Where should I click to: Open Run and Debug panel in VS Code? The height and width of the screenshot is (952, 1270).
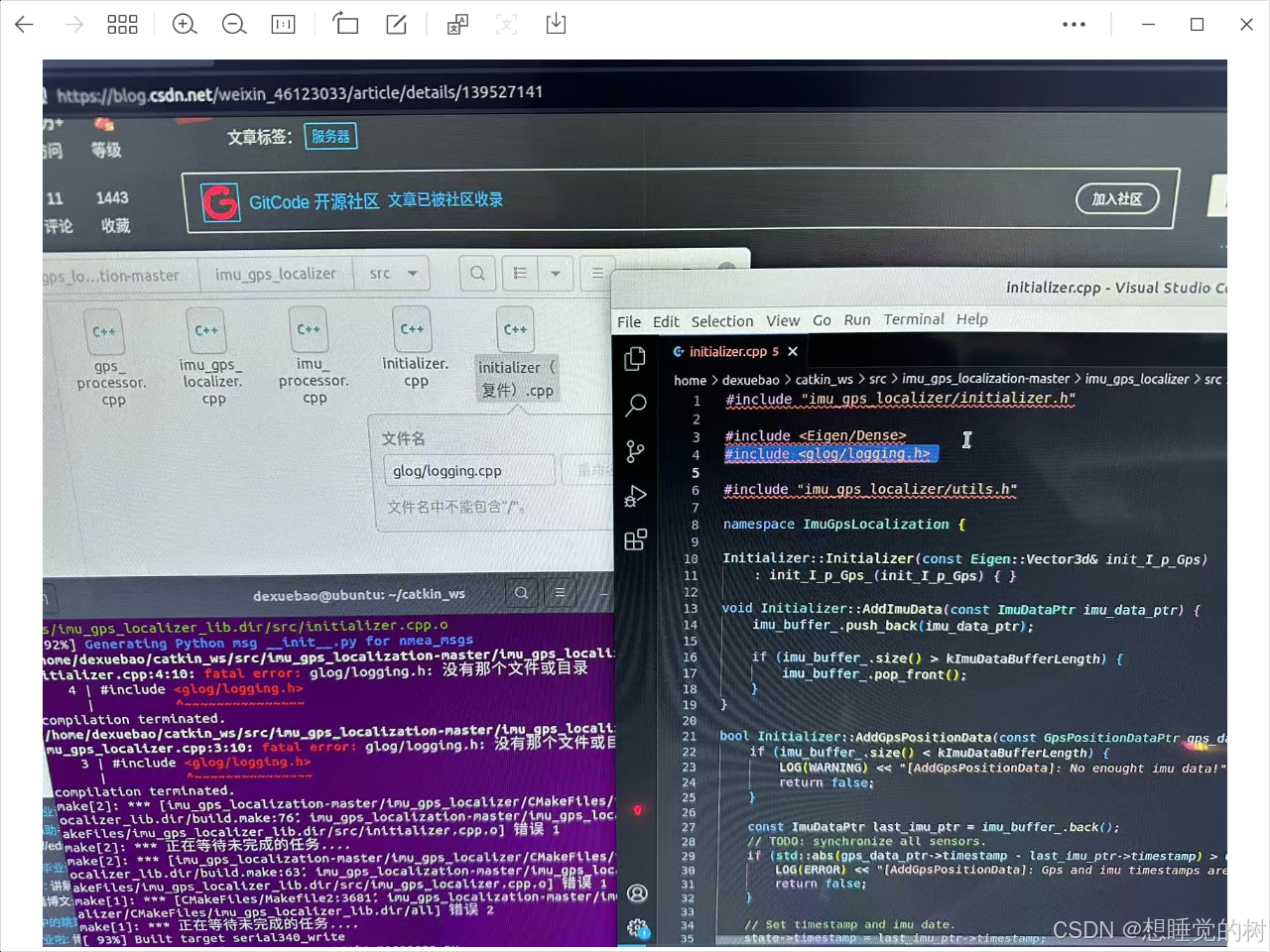(x=636, y=496)
